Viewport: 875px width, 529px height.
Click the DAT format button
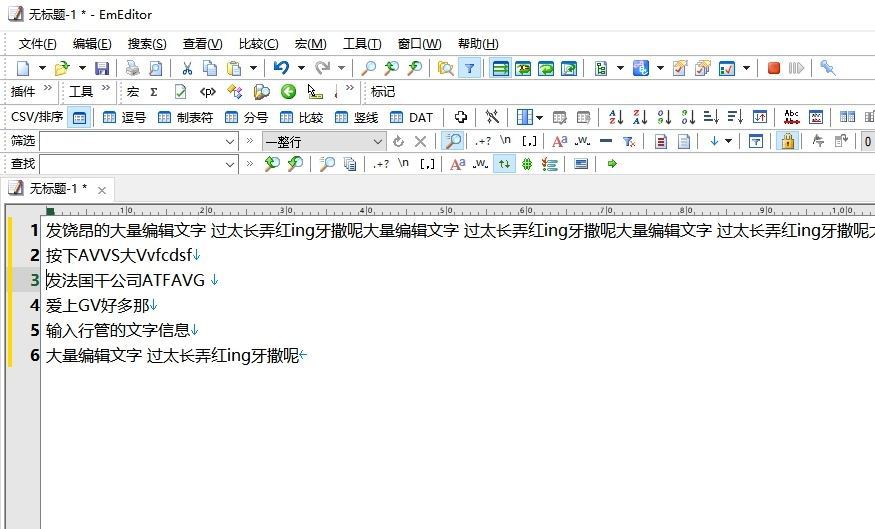pyautogui.click(x=412, y=117)
